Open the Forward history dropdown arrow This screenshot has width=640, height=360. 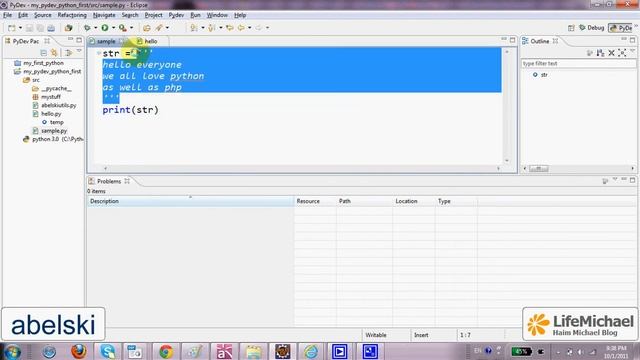tap(267, 28)
